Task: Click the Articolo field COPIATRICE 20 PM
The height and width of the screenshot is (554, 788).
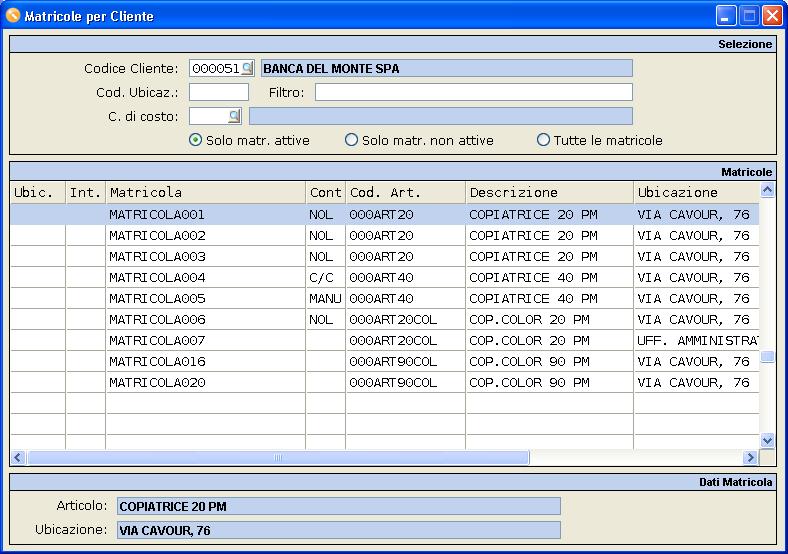Action: point(339,506)
